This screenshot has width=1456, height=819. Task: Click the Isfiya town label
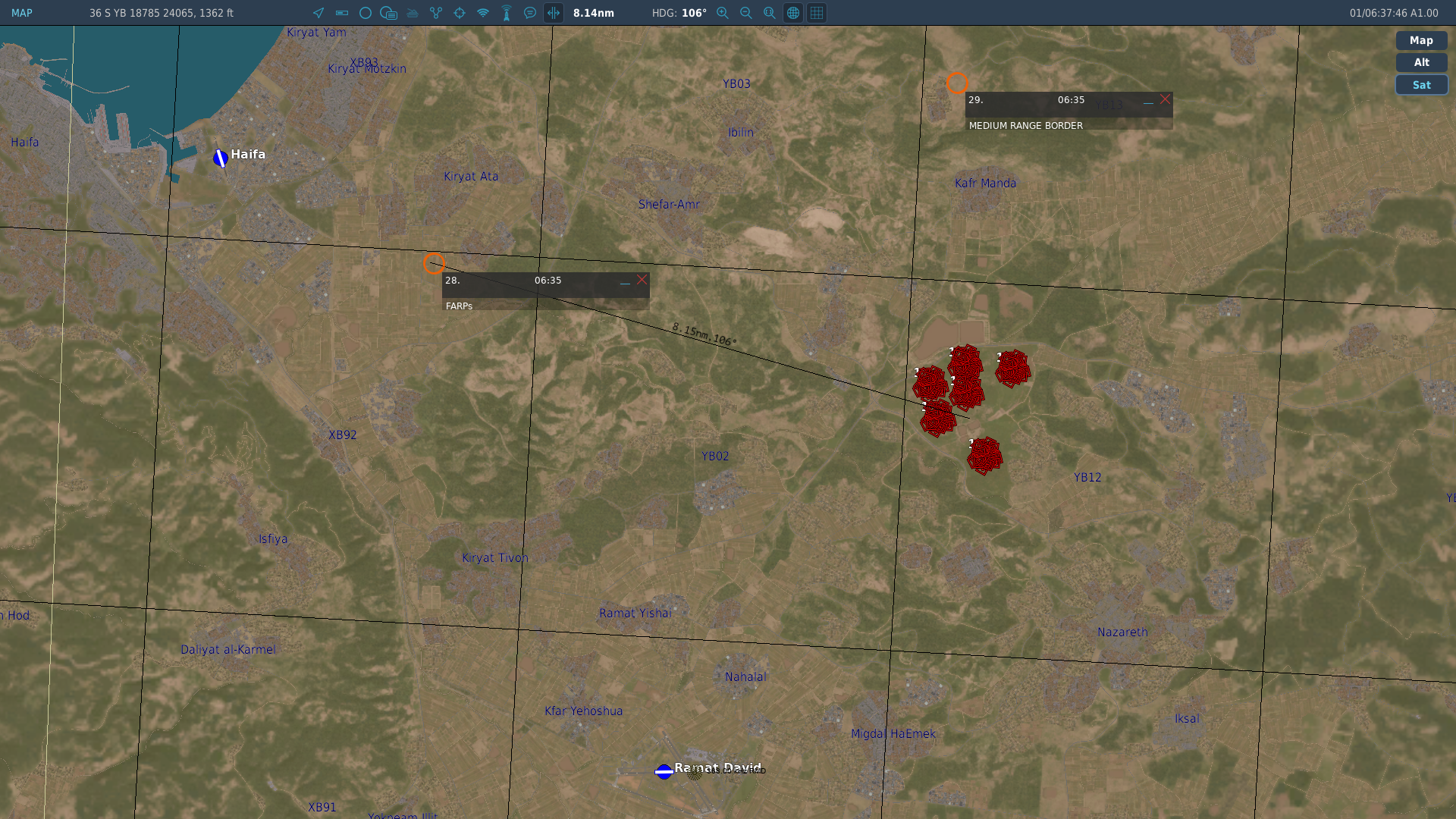(x=273, y=539)
